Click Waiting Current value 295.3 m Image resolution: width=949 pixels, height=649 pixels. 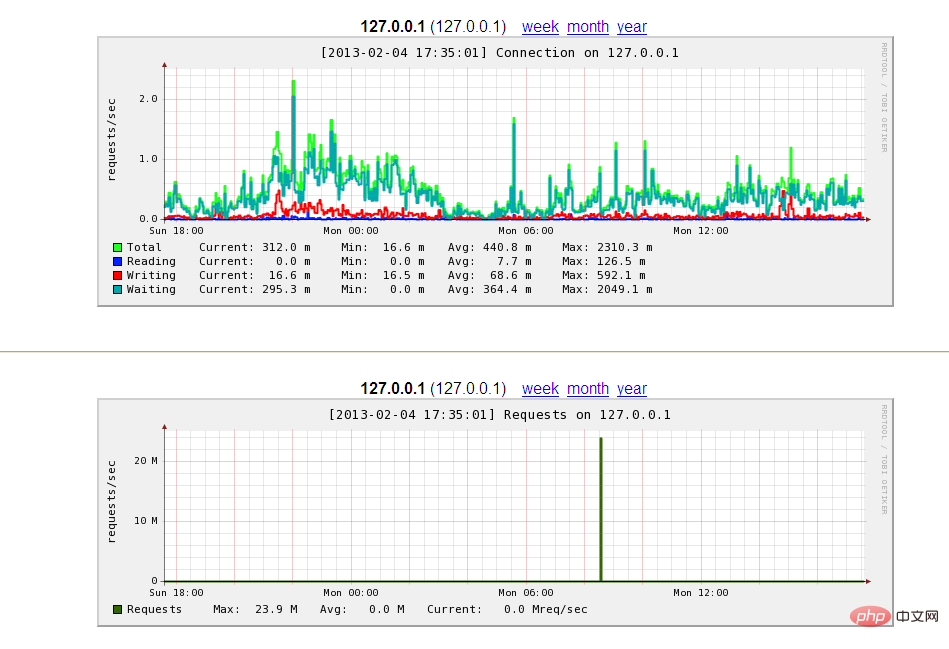pos(286,289)
